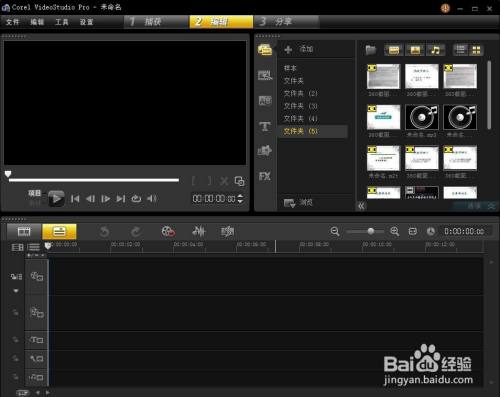
Task: Select 文件夹 (4) in library list
Action: (x=301, y=119)
